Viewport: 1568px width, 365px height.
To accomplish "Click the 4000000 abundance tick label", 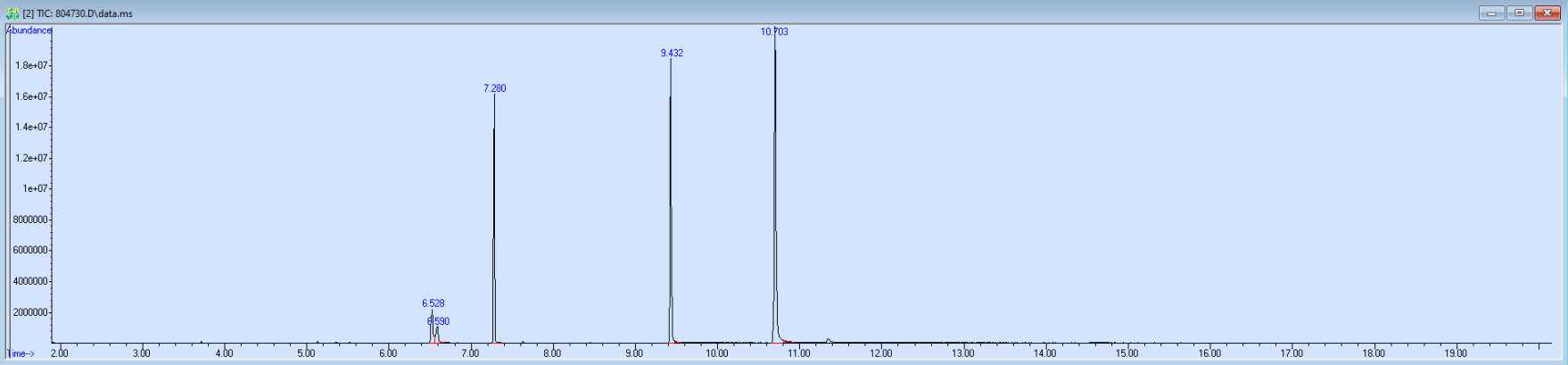I will 30,281.
